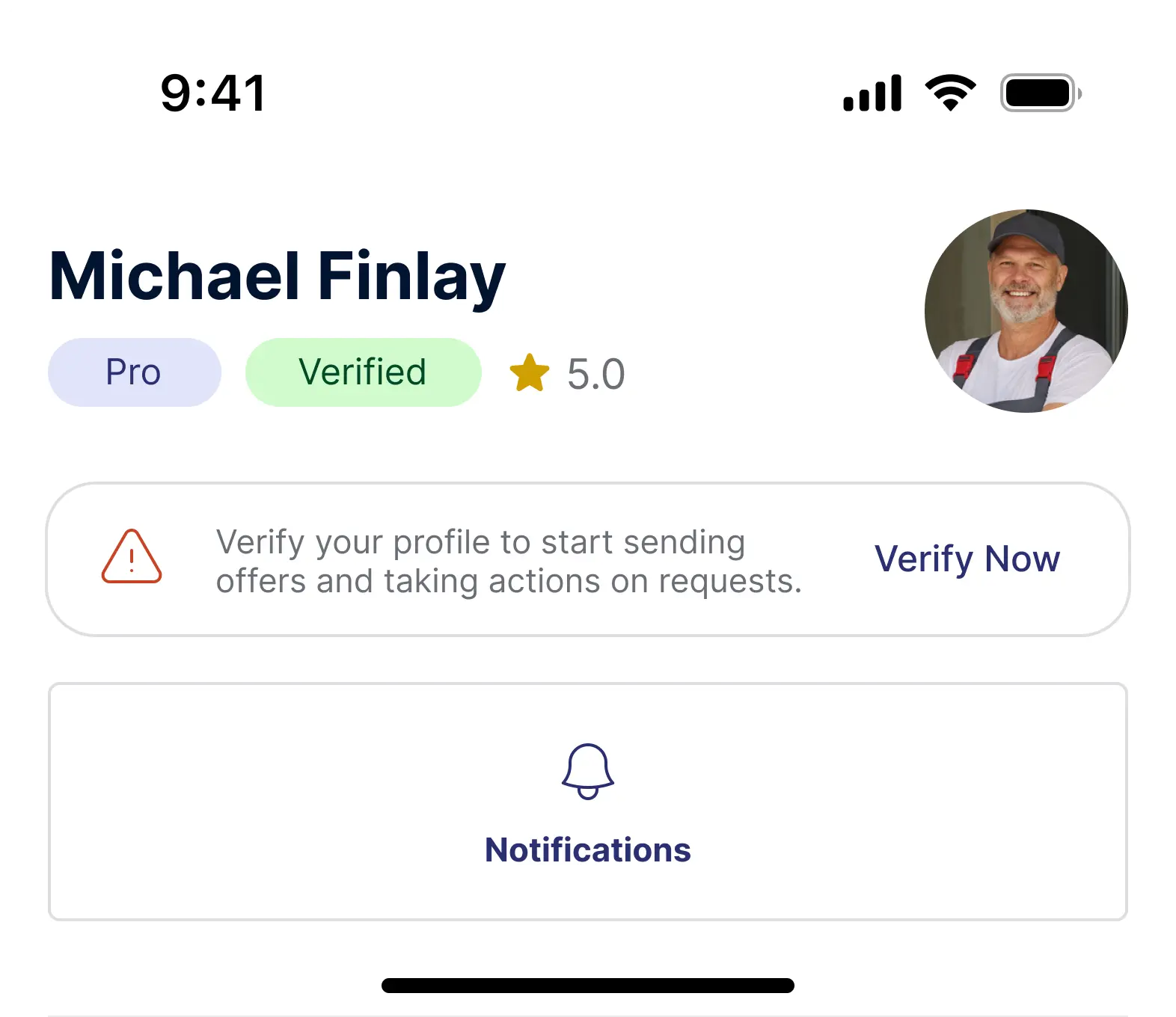Expand the Notifications card
Viewport: 1176px width, 1017px height.
click(588, 802)
